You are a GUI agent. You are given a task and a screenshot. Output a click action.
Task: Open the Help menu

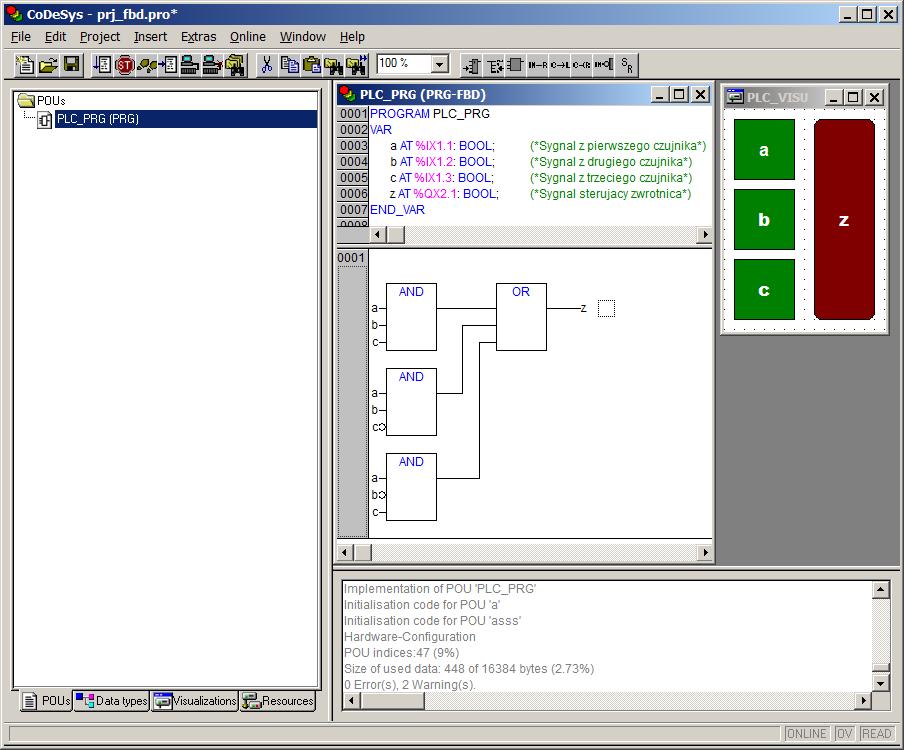click(352, 37)
